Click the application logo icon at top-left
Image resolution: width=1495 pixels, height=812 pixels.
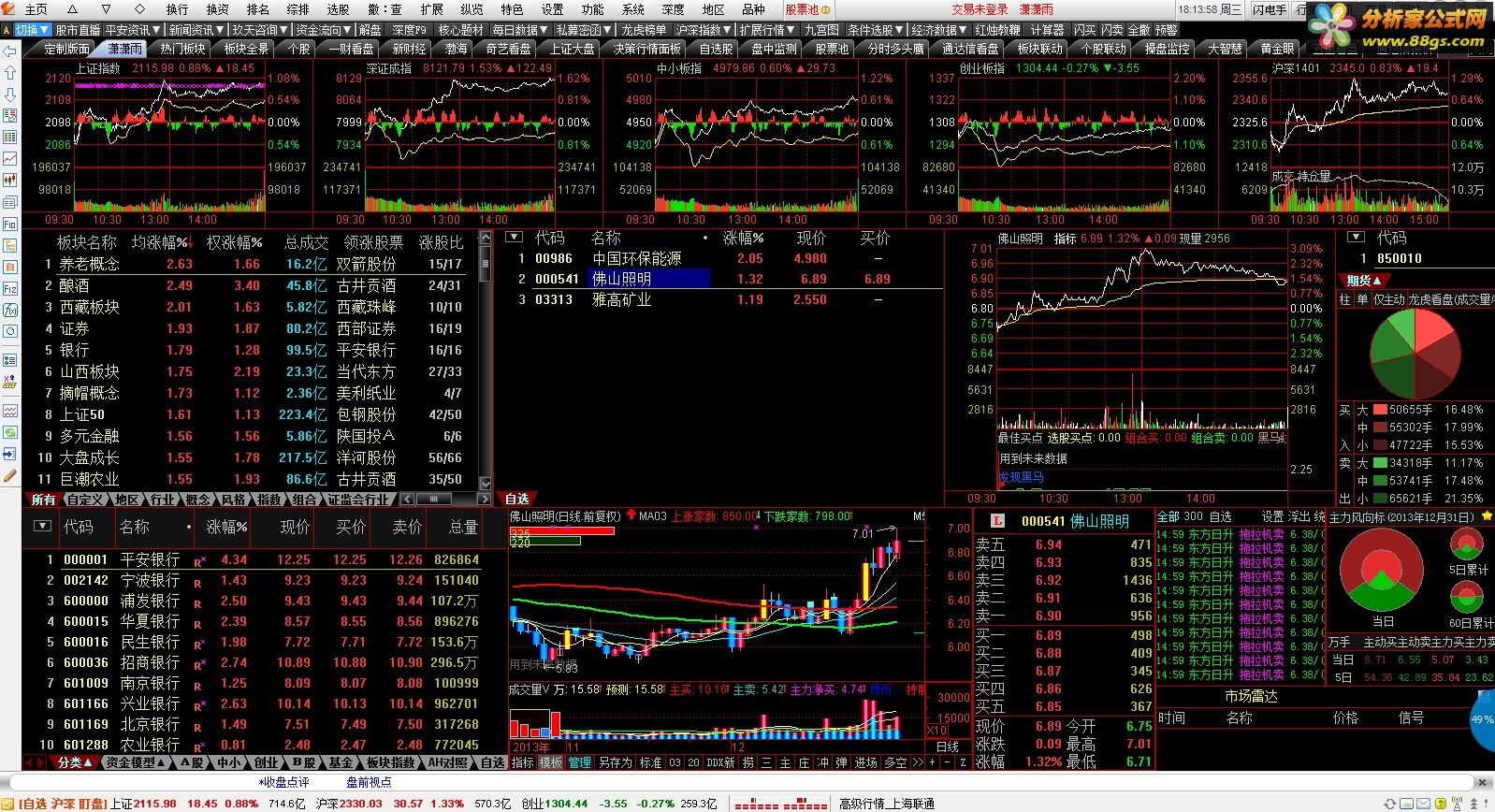(x=8, y=8)
